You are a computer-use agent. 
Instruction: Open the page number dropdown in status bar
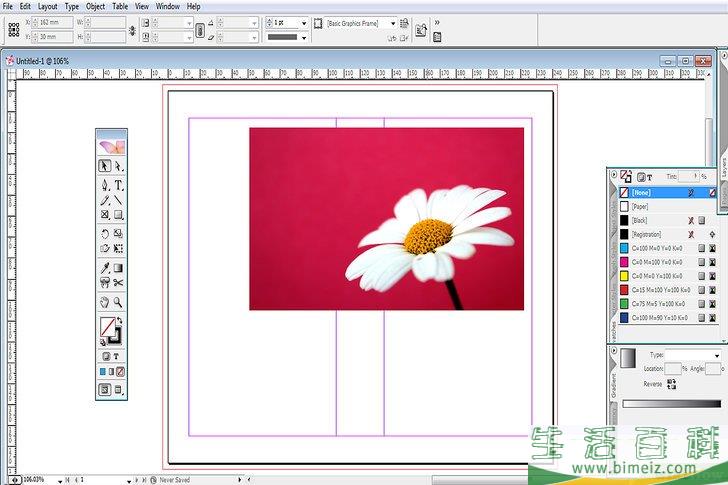(x=129, y=480)
